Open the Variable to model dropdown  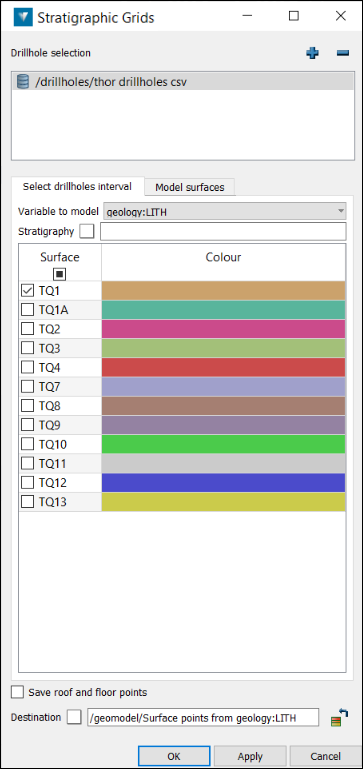click(225, 211)
